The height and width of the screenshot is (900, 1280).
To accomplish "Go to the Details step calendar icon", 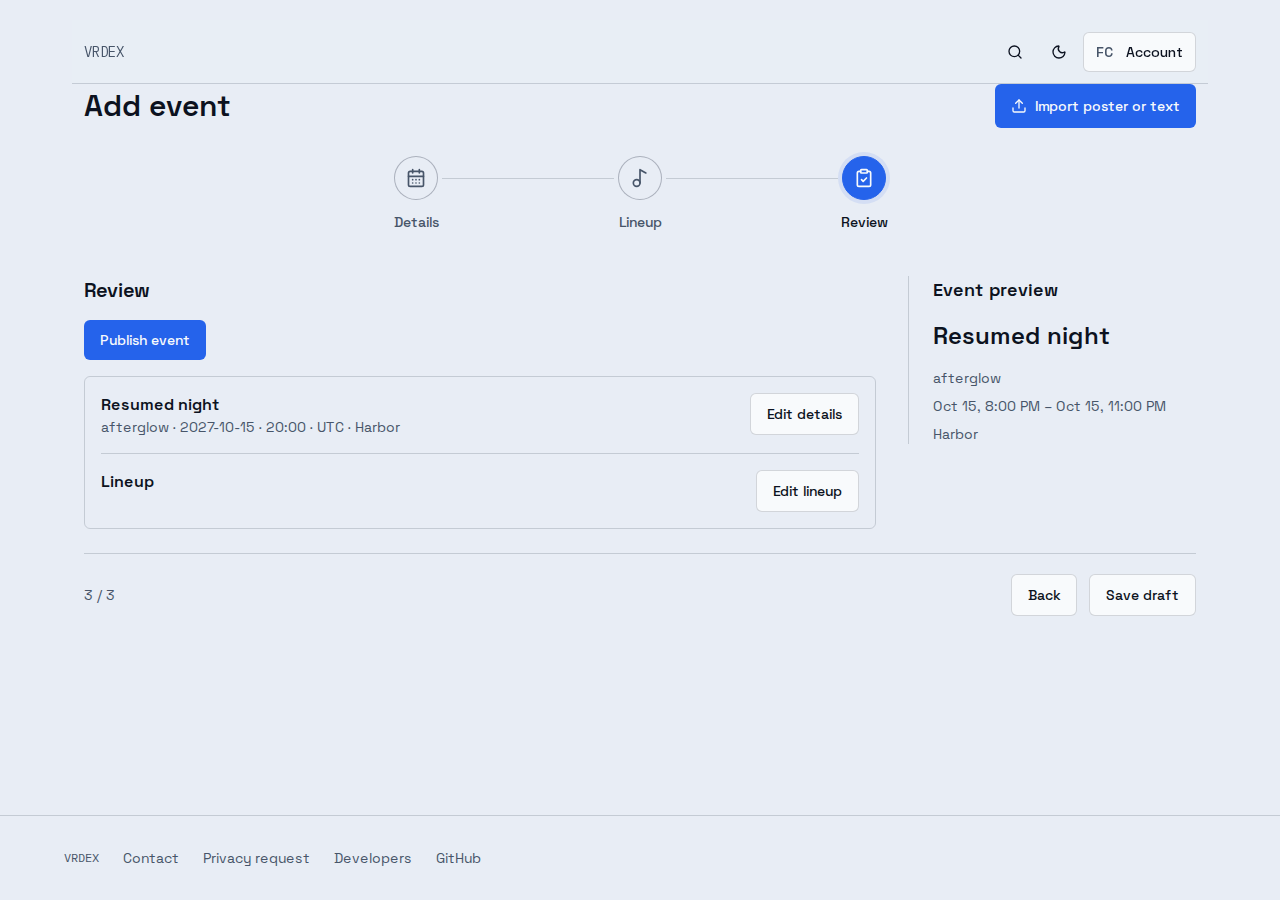I will (416, 178).
